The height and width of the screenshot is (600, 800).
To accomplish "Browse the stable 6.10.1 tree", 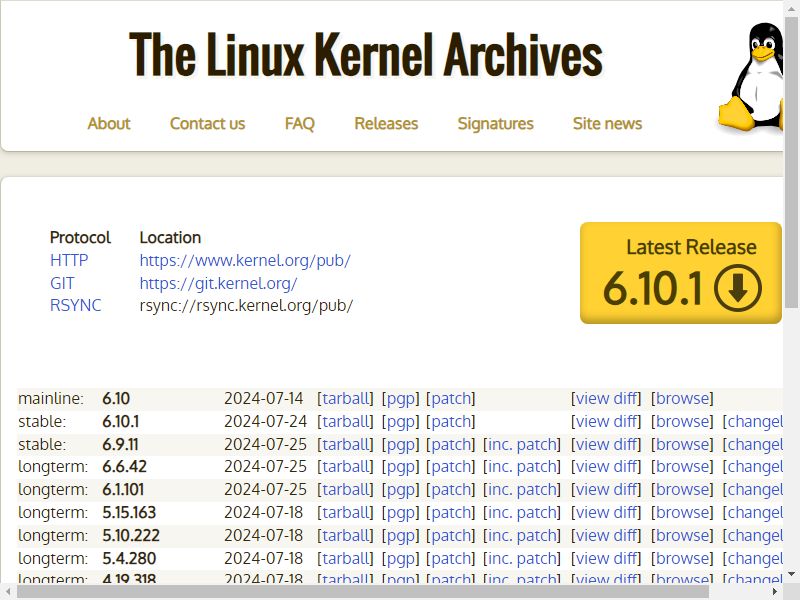I will 682,421.
